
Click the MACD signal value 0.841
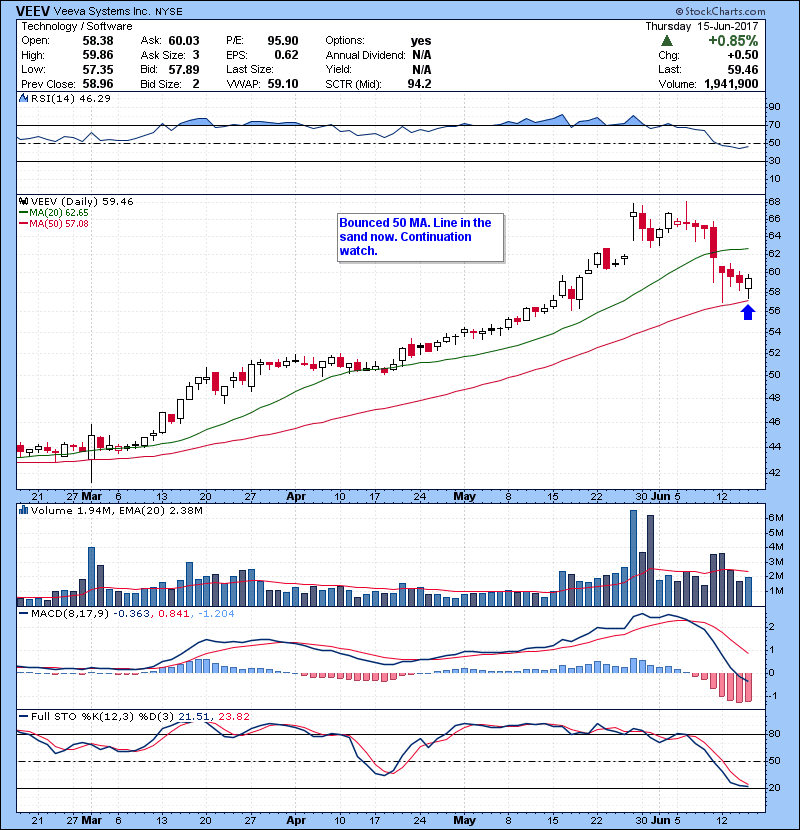click(x=174, y=614)
